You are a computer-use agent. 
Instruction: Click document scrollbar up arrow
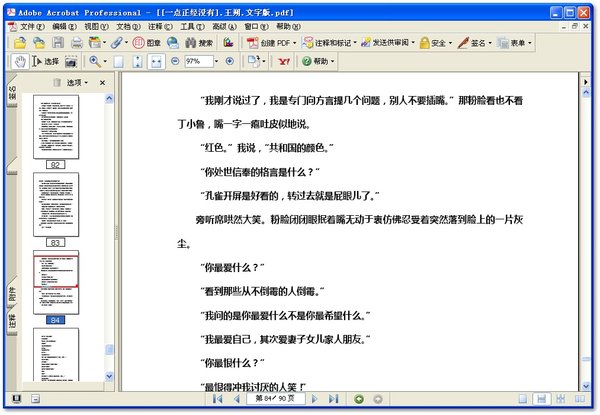[x=586, y=92]
